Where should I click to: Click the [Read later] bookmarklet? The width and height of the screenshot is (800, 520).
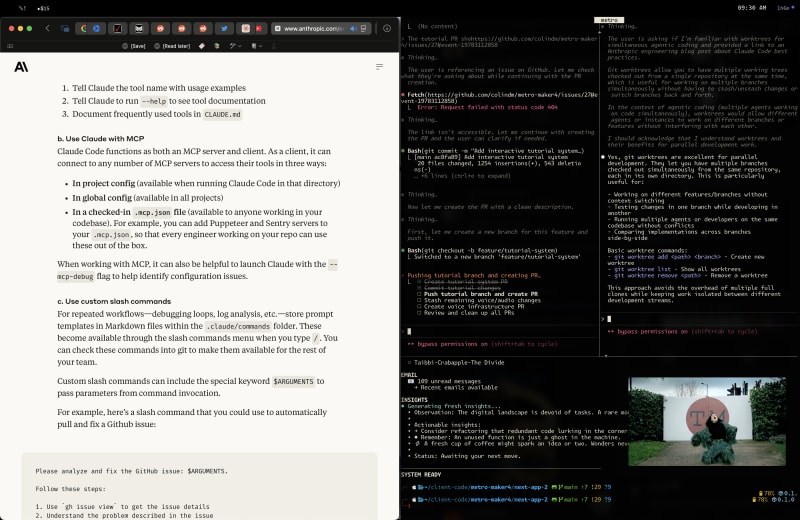(172, 46)
